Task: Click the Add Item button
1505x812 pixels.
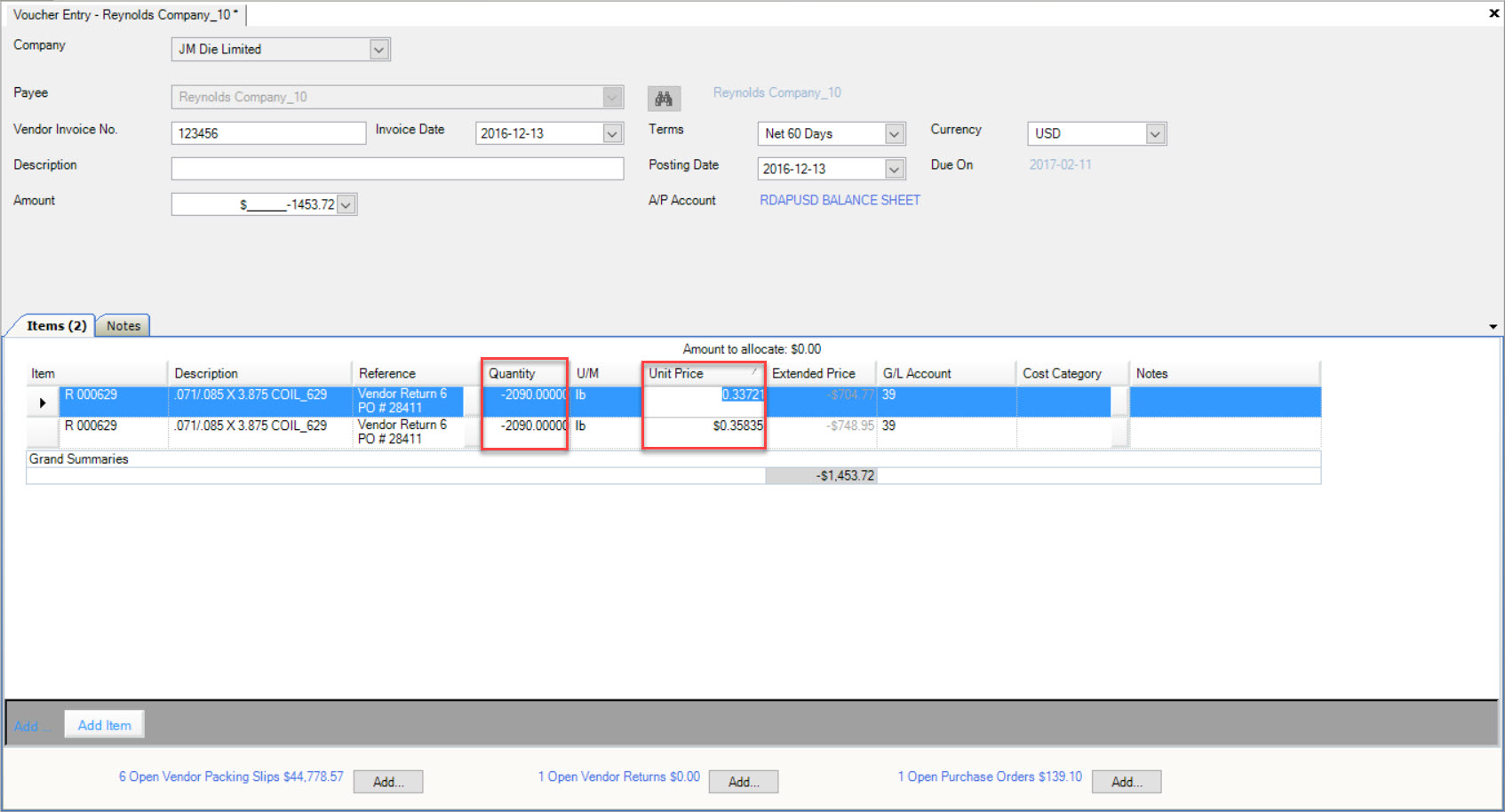Action: click(105, 725)
